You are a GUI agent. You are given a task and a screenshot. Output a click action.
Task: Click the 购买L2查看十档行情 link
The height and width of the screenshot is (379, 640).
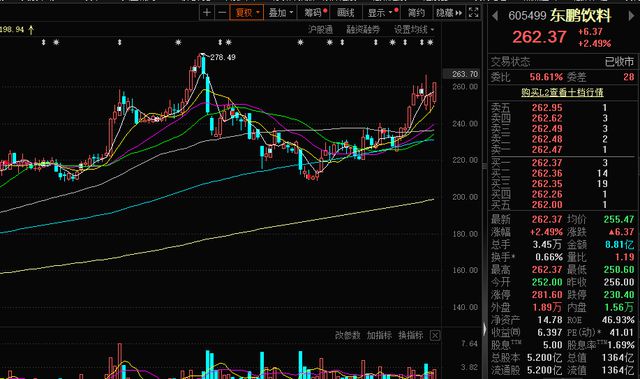[x=562, y=93]
